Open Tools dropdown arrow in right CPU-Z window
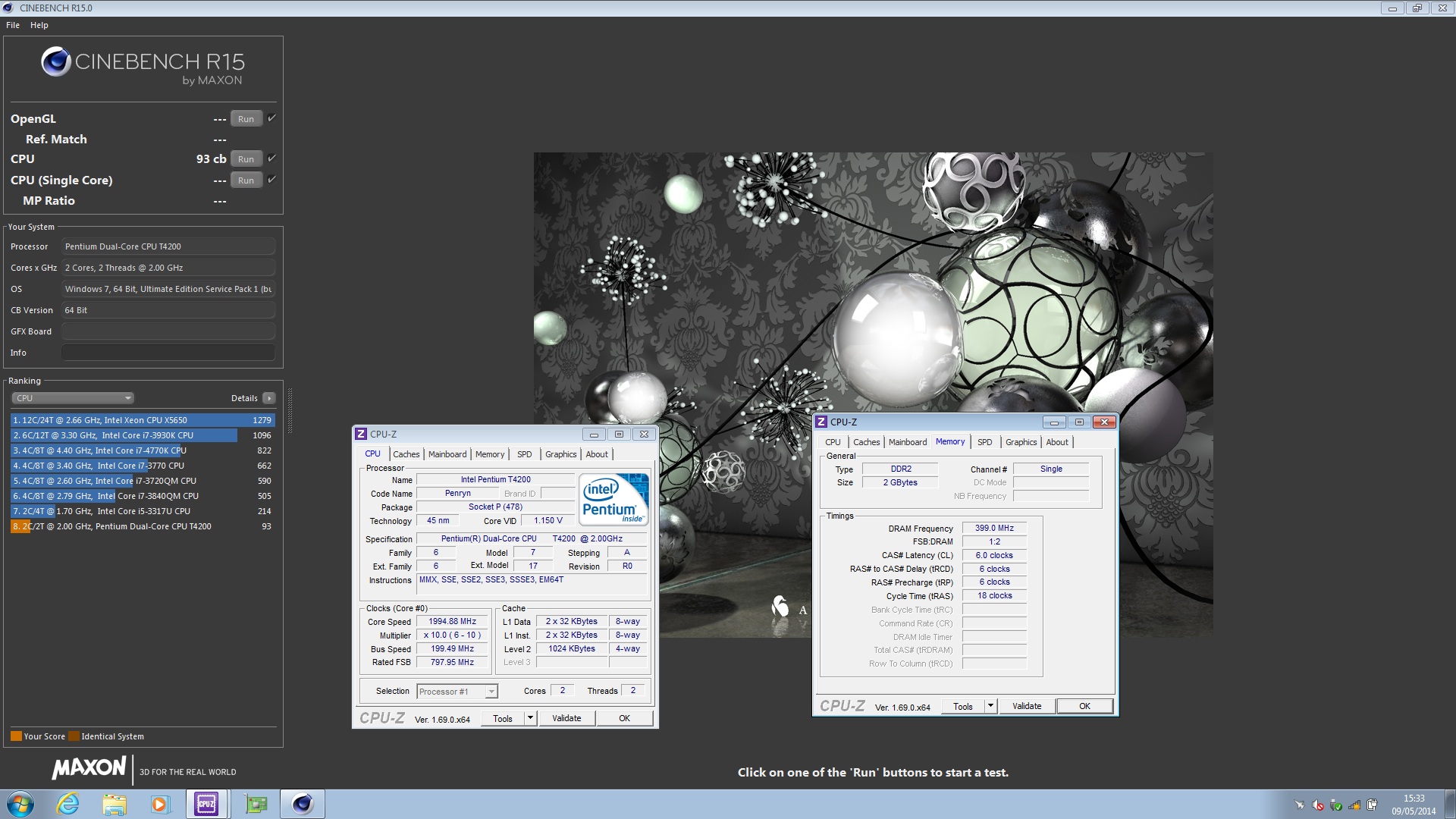This screenshot has height=819, width=1456. (990, 706)
